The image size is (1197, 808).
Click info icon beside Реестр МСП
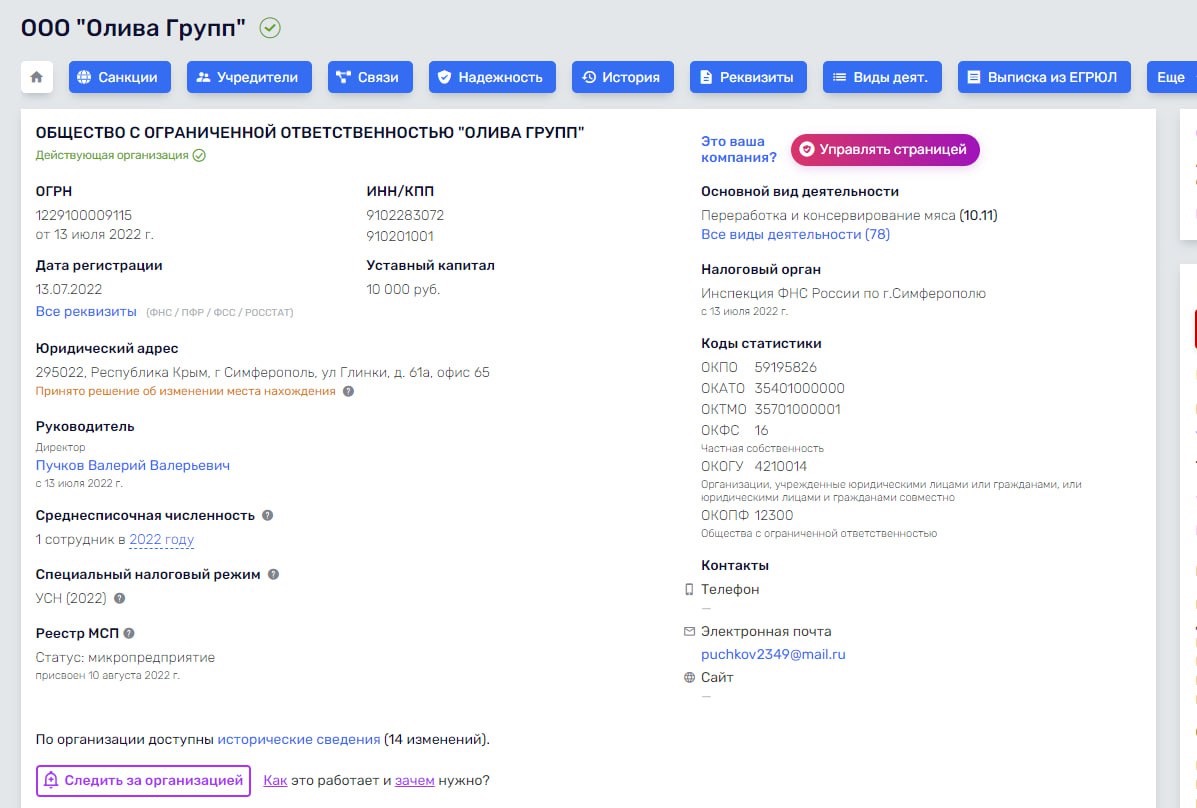pos(129,633)
